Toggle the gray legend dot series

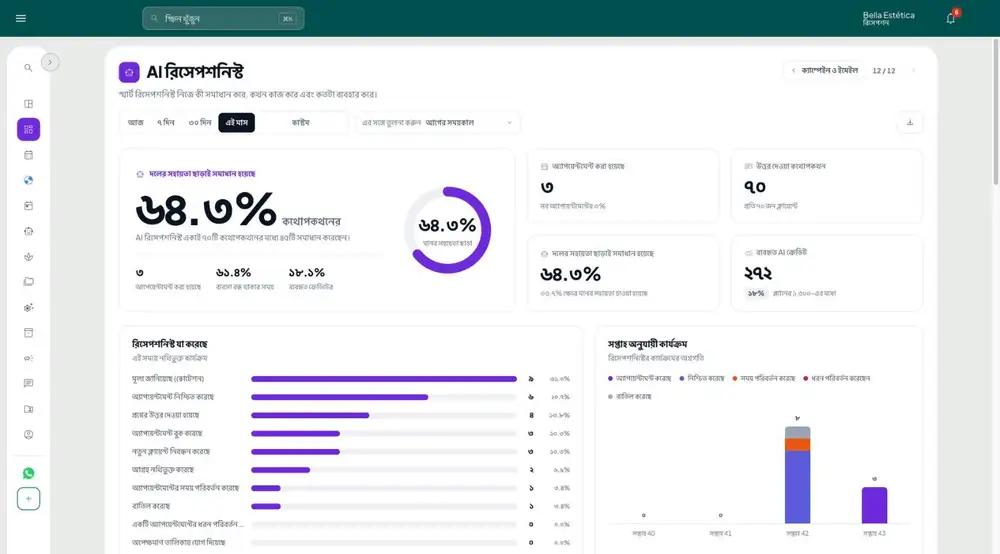(610, 397)
